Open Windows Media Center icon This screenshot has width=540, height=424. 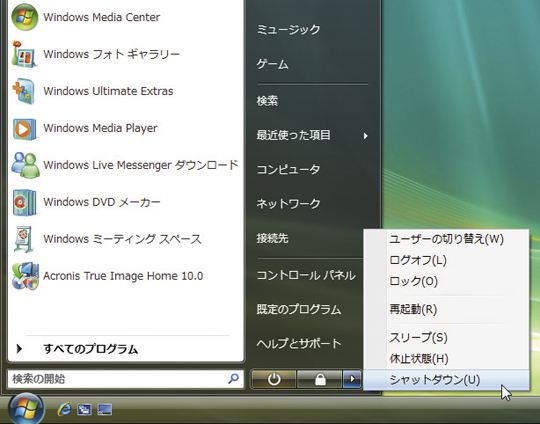[x=24, y=17]
